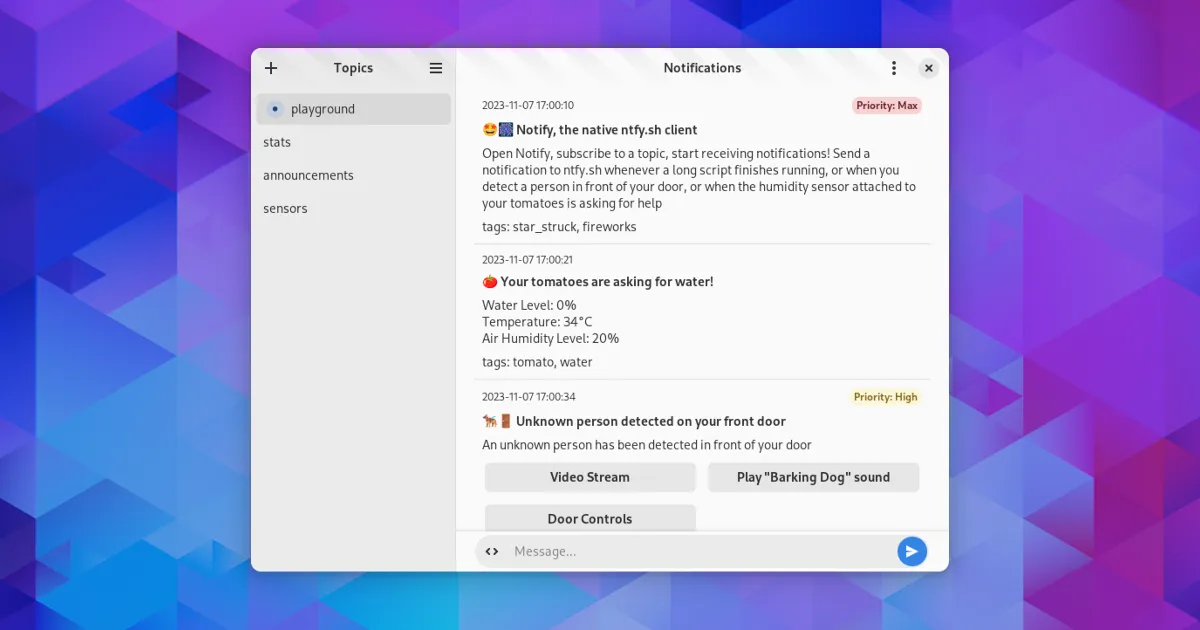Open the three-dot menu in Notifications header
Image resolution: width=1200 pixels, height=630 pixels.
[894, 68]
